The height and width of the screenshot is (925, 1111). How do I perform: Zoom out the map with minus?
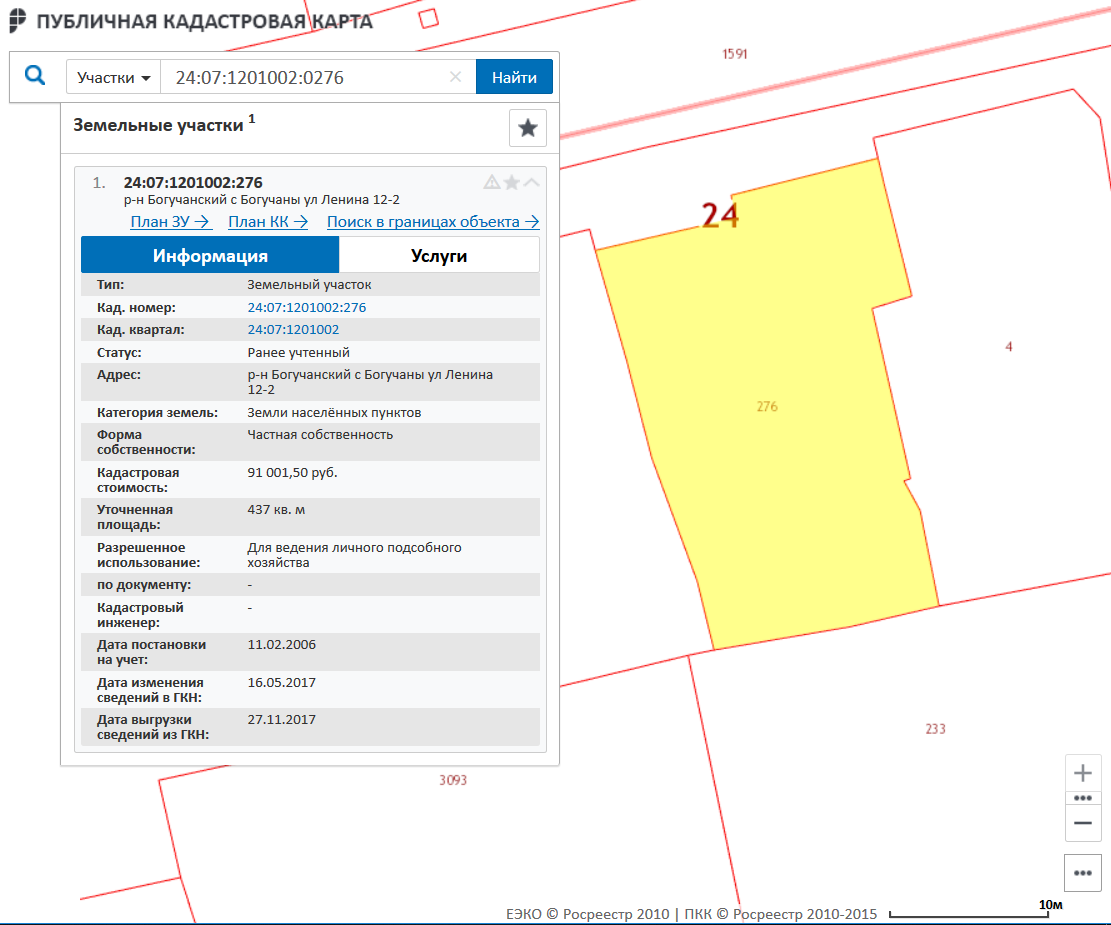[1082, 822]
